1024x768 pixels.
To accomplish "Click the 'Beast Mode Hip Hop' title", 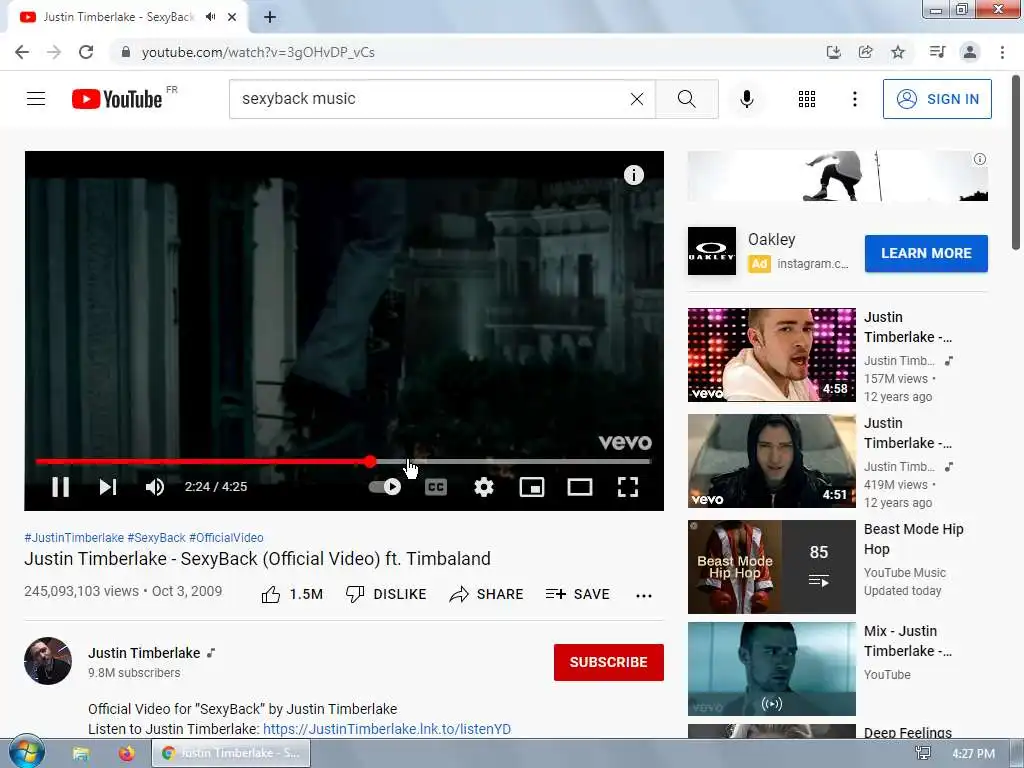I will pyautogui.click(x=914, y=539).
